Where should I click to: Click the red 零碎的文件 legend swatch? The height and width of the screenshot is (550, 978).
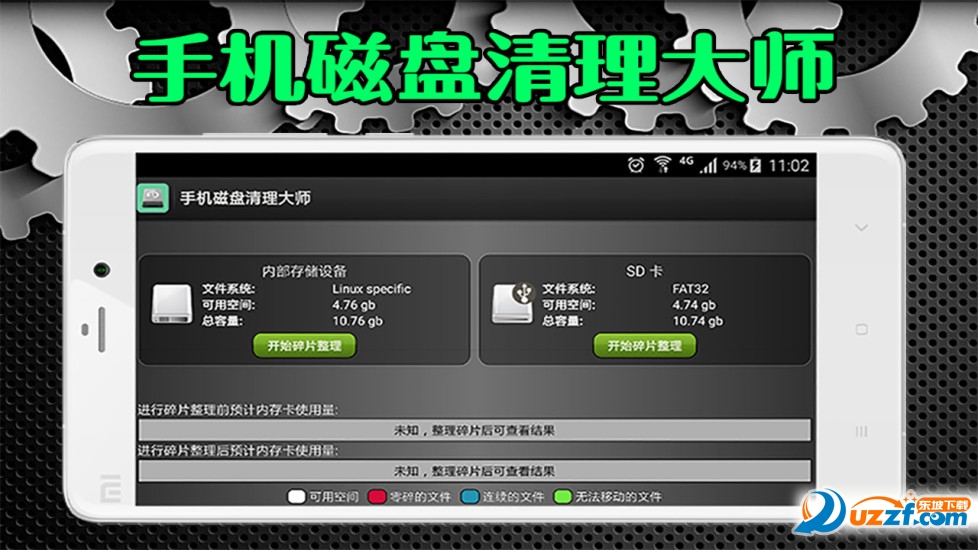click(x=377, y=496)
